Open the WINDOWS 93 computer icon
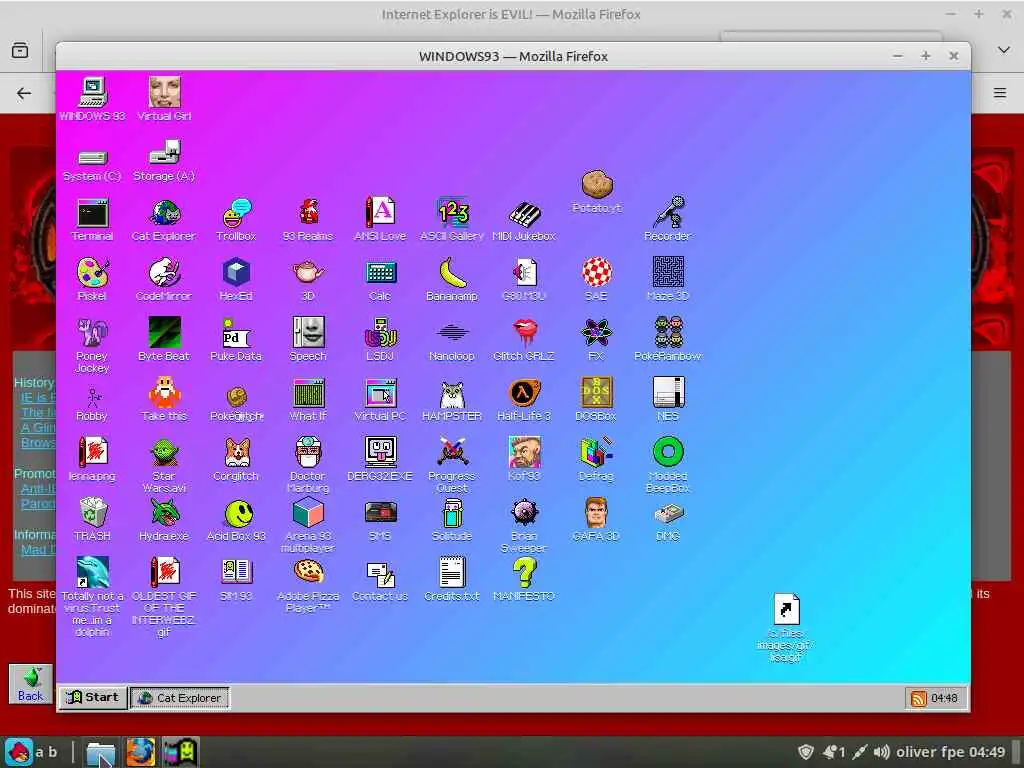Image resolution: width=1024 pixels, height=768 pixels. coord(92,92)
